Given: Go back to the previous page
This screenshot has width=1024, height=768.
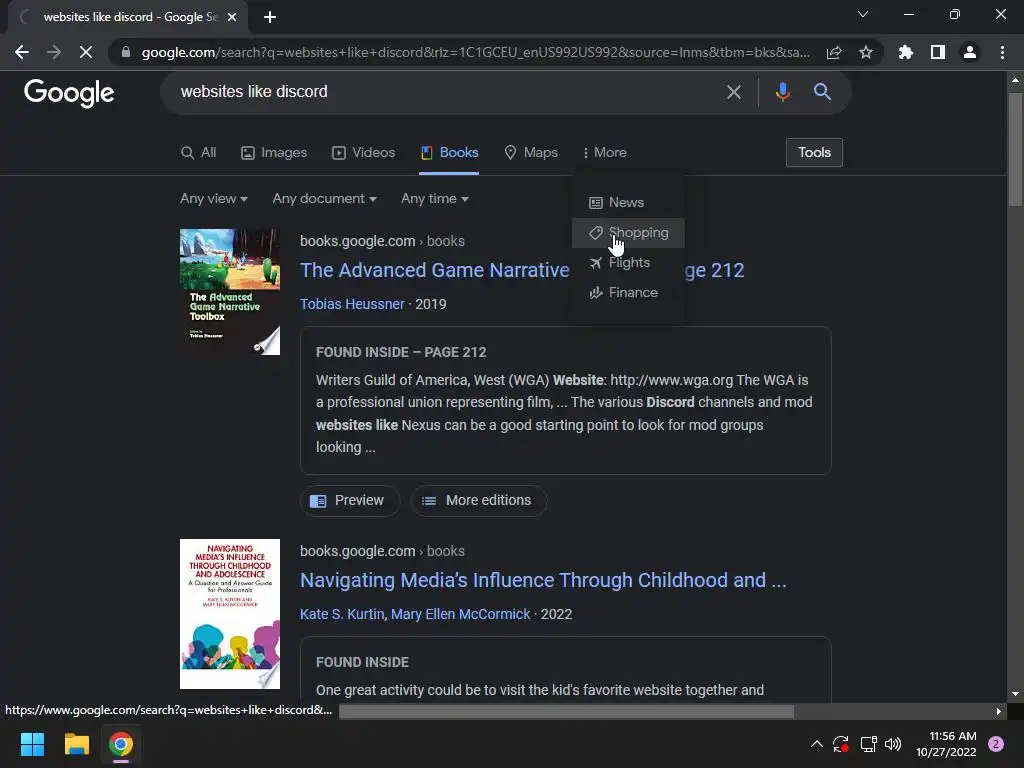Looking at the screenshot, I should 22,52.
